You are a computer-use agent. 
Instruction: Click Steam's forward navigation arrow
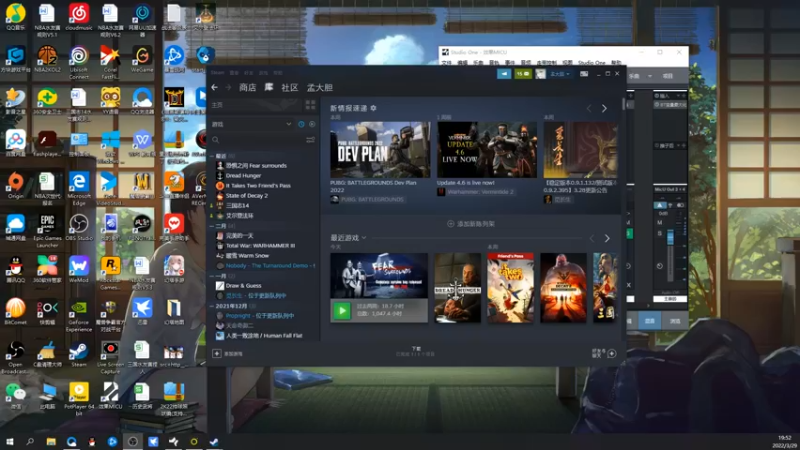(x=228, y=87)
